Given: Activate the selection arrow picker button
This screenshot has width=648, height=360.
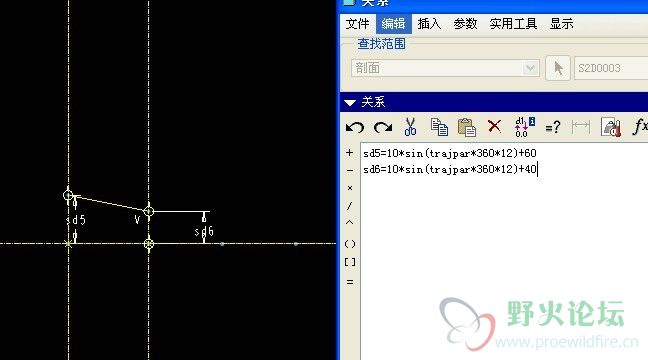Looking at the screenshot, I should [x=558, y=68].
